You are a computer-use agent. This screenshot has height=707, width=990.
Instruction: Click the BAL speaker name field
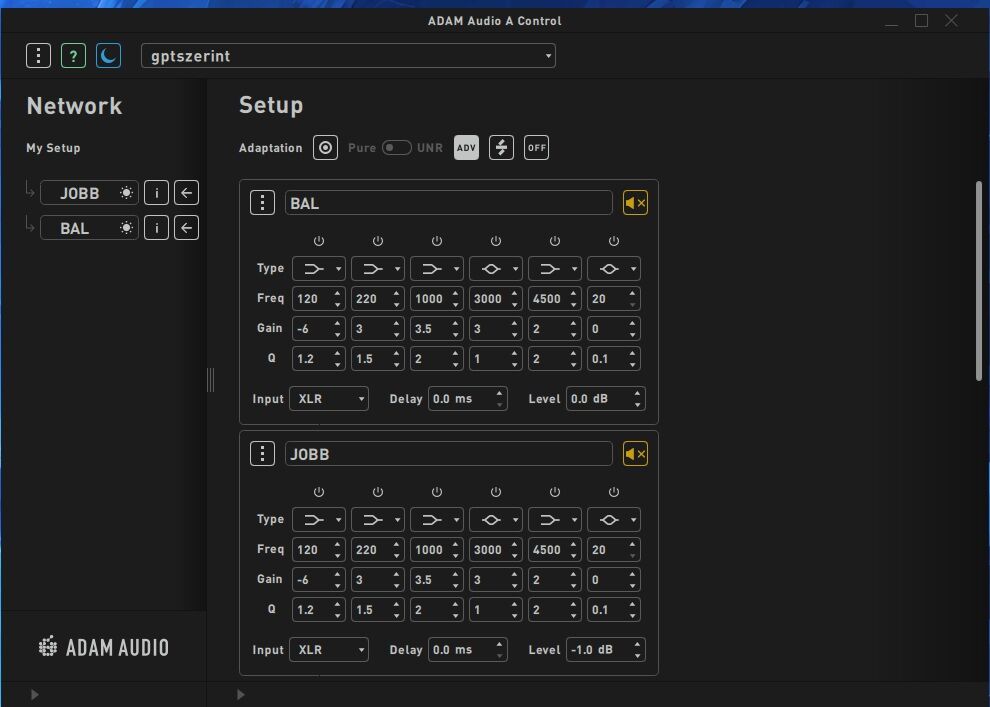448,203
